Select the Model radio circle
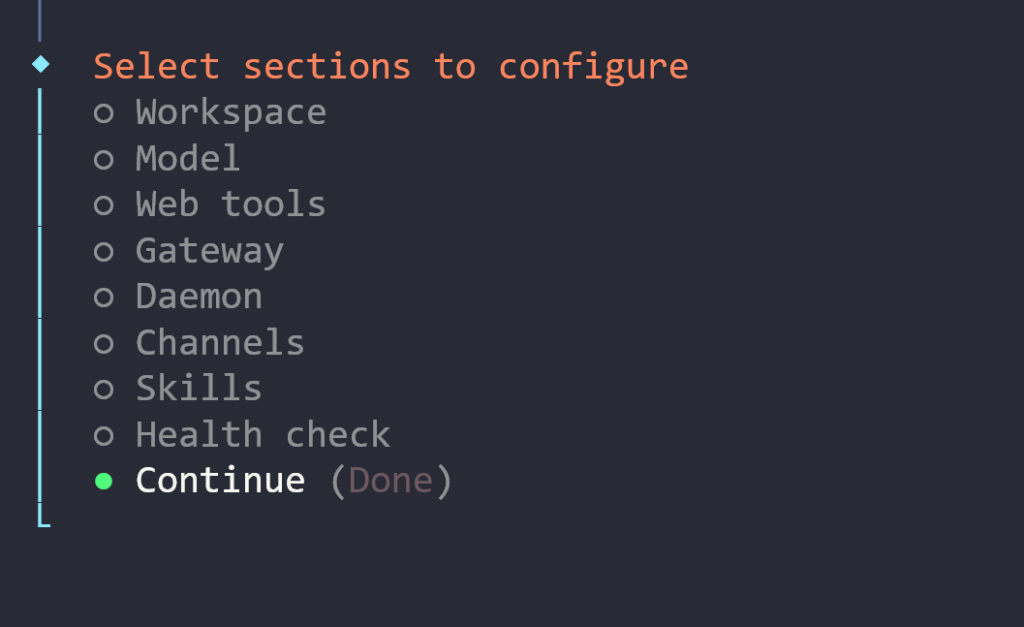The height and width of the screenshot is (627, 1024). (x=104, y=159)
